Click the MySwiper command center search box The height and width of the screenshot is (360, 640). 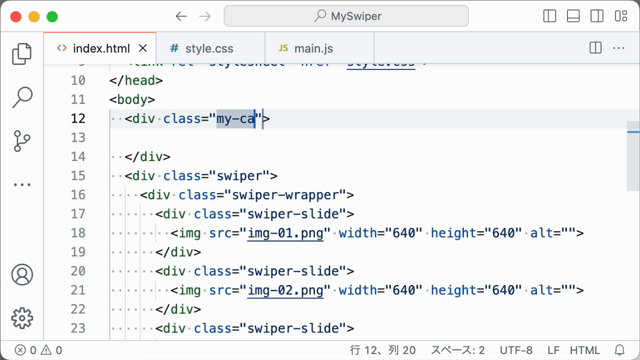click(x=346, y=16)
